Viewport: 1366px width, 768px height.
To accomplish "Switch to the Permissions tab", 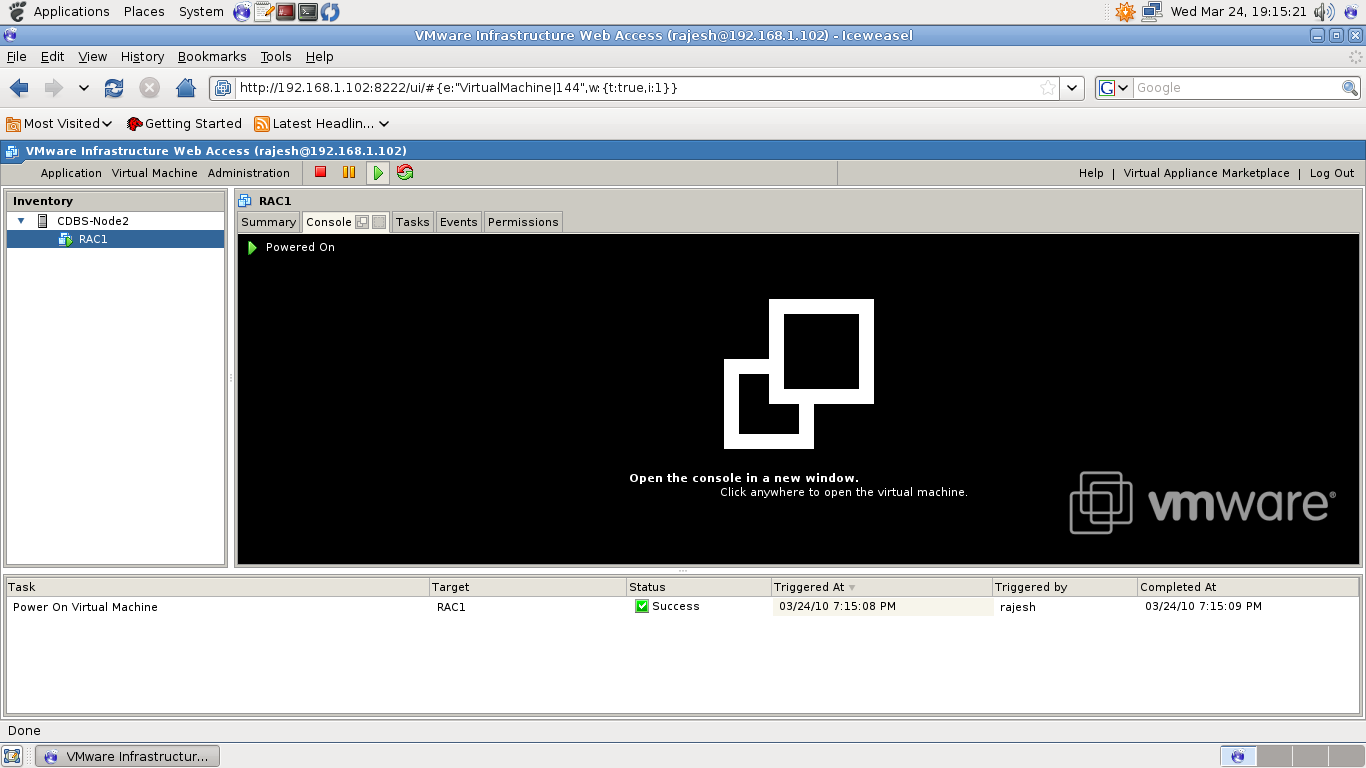I will pos(523,222).
